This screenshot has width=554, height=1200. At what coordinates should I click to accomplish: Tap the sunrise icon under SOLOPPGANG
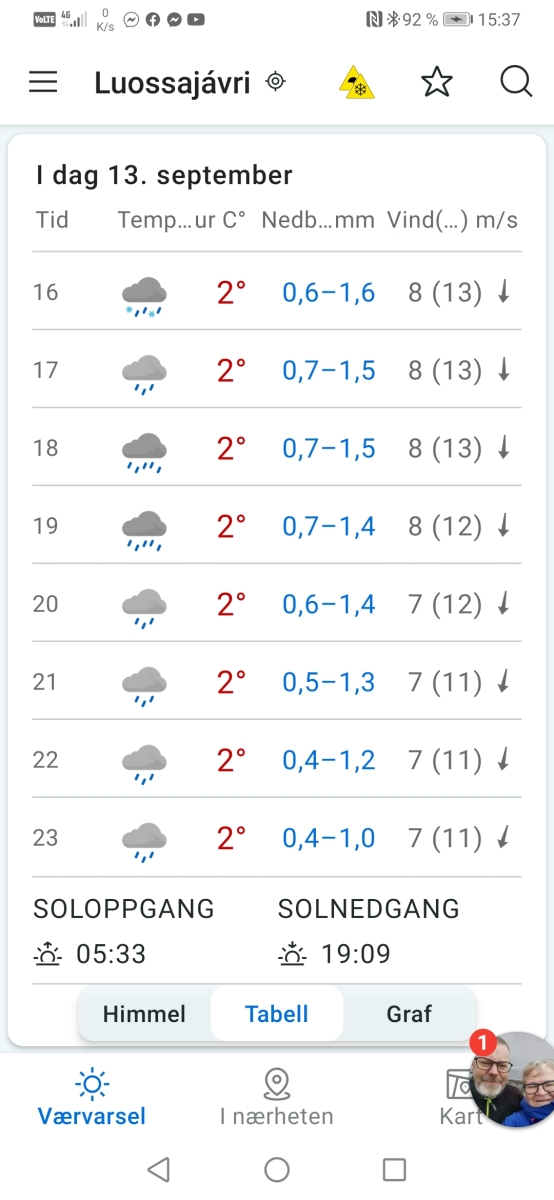(x=47, y=954)
